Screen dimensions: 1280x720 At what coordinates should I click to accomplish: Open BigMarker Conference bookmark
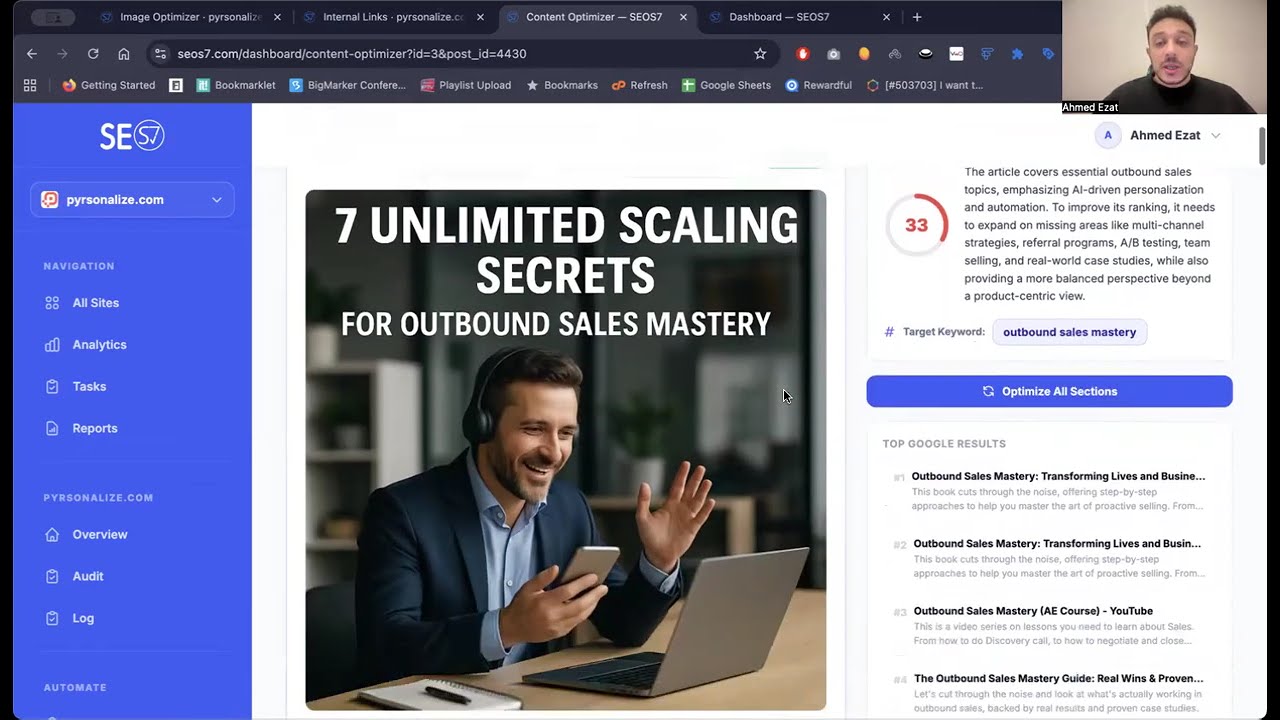pyautogui.click(x=347, y=85)
